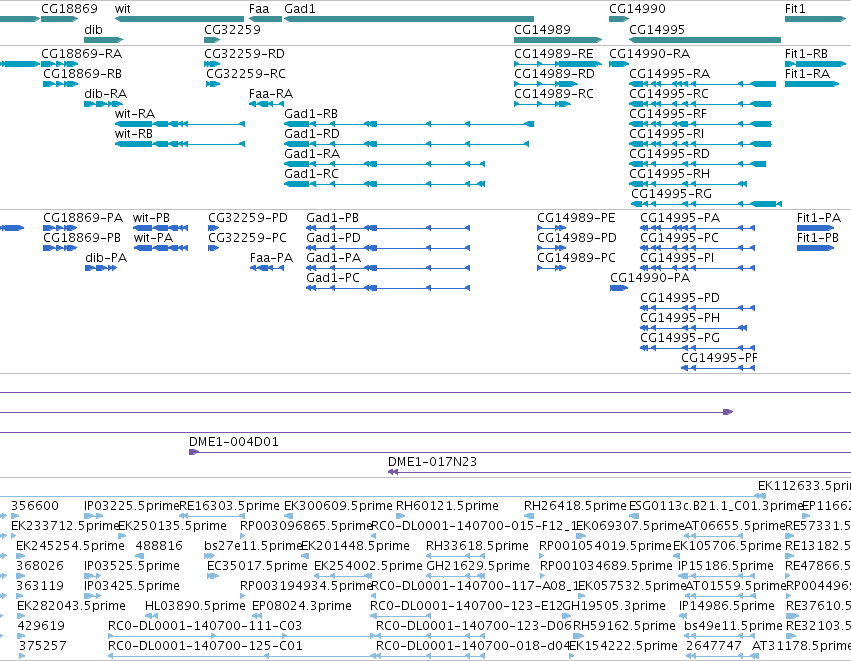Select EST RH59162.5prime
Viewport: 851px width, 661px height.
click(579, 635)
